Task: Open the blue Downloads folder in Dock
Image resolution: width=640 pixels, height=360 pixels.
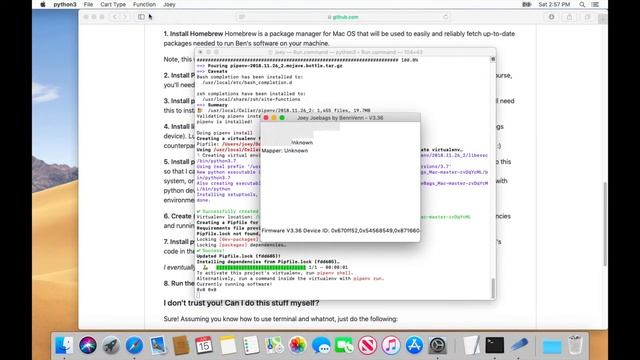Action: click(551, 345)
